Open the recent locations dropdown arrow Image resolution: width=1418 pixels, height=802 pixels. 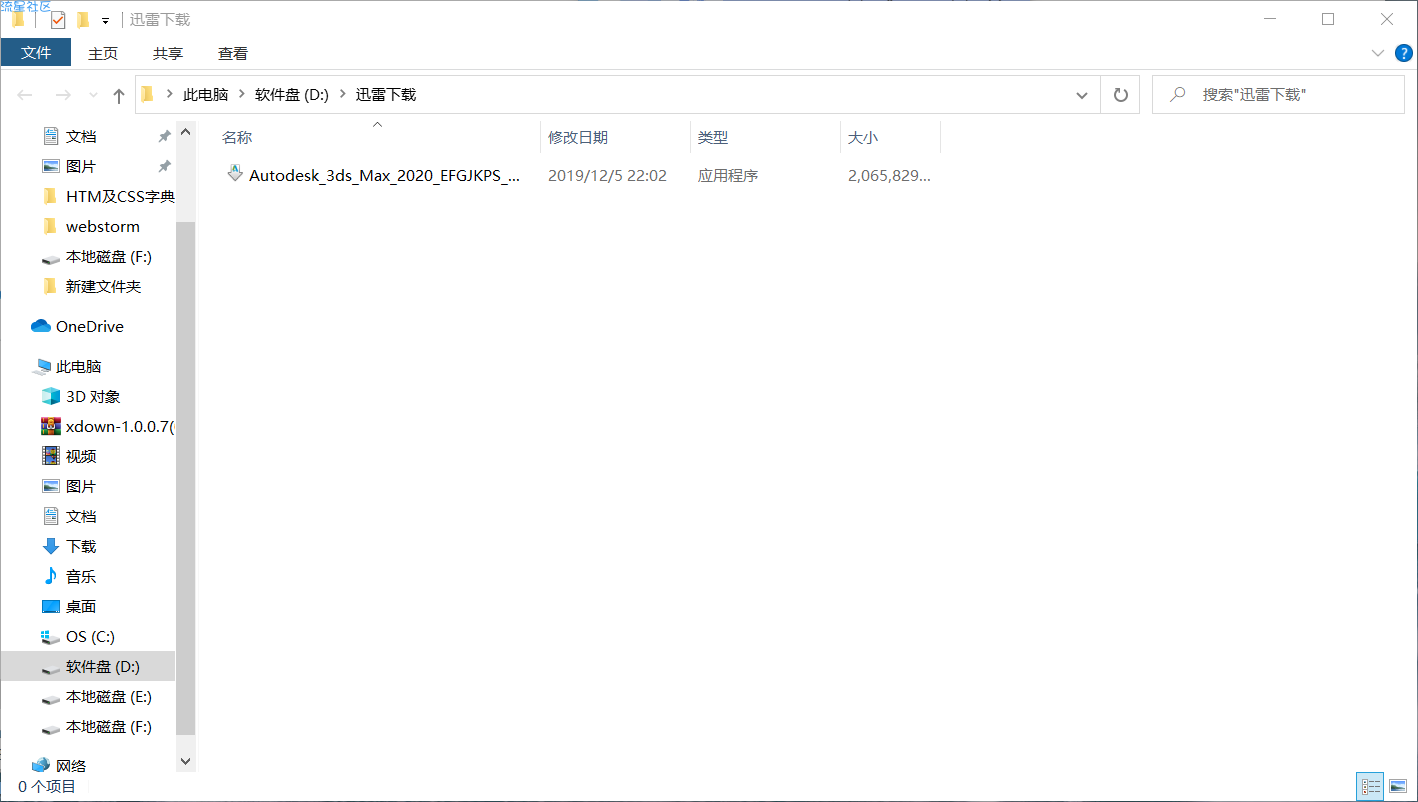pos(94,95)
